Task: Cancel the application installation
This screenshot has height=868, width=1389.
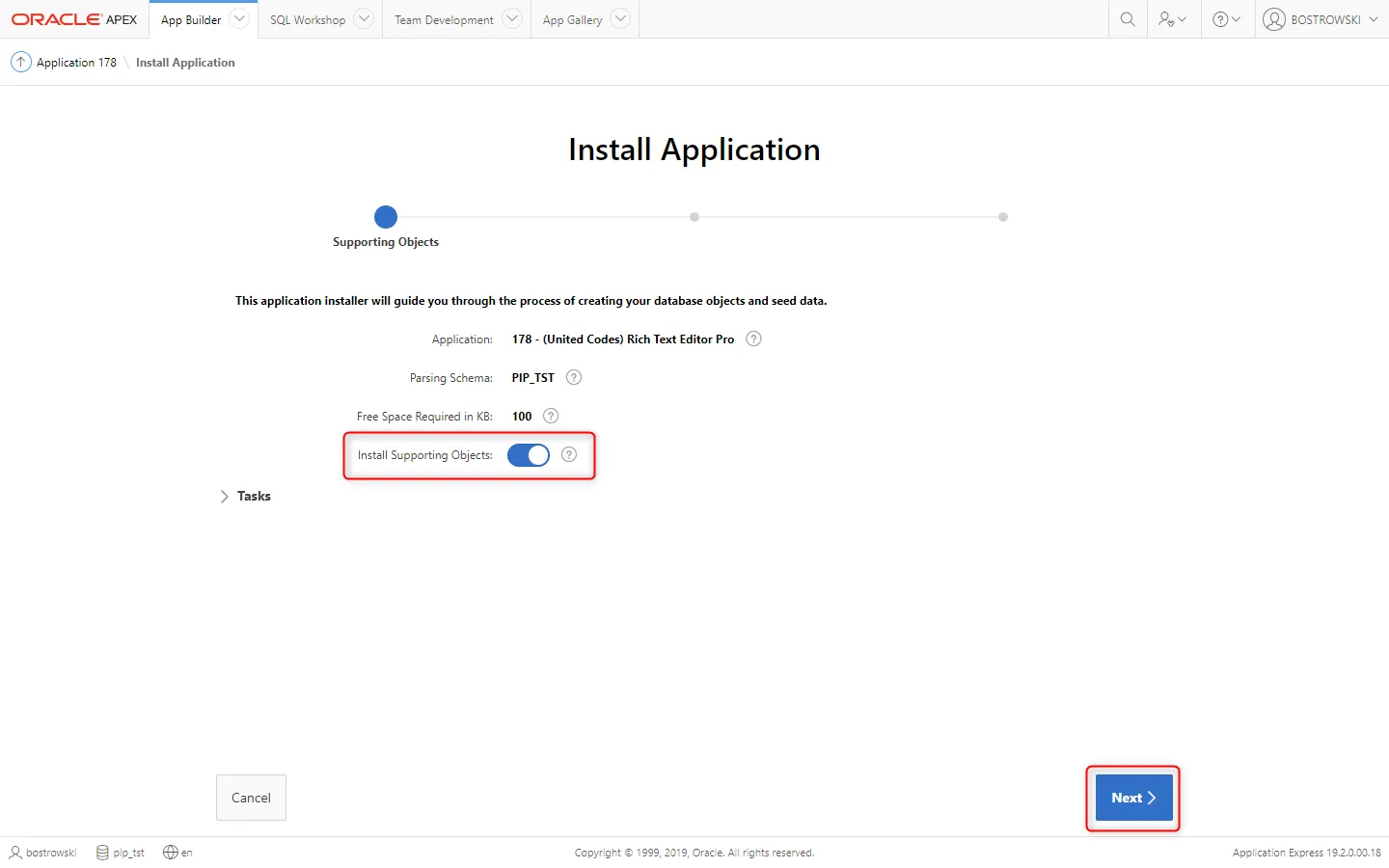Action: 251,798
